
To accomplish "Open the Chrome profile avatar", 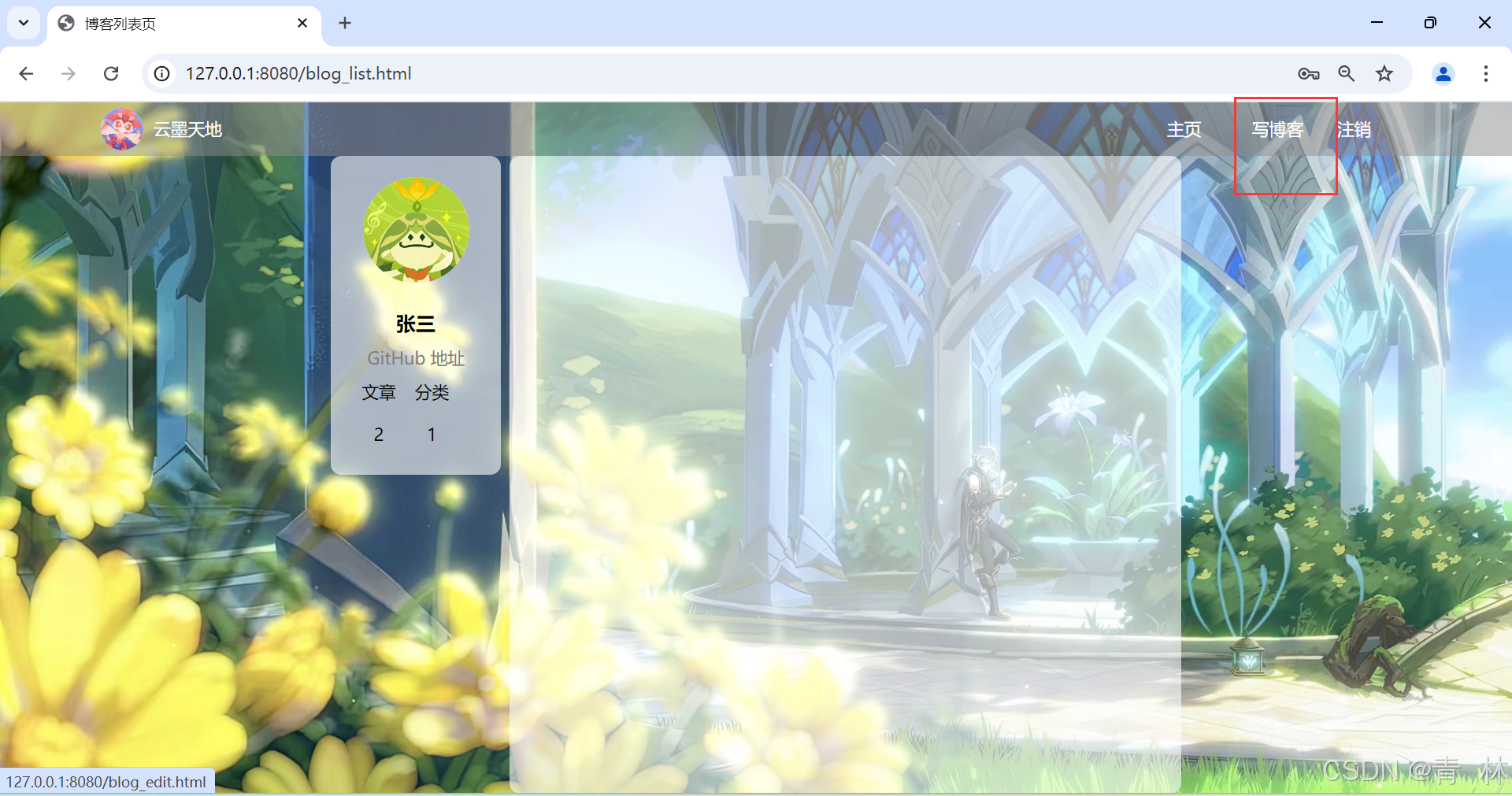I will [x=1443, y=73].
